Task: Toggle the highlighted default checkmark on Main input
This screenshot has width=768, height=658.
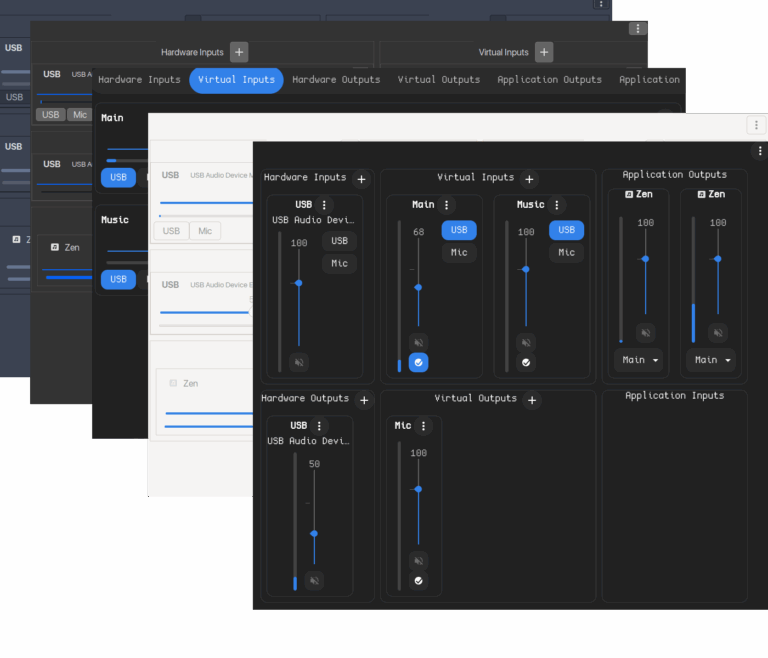Action: pos(418,363)
